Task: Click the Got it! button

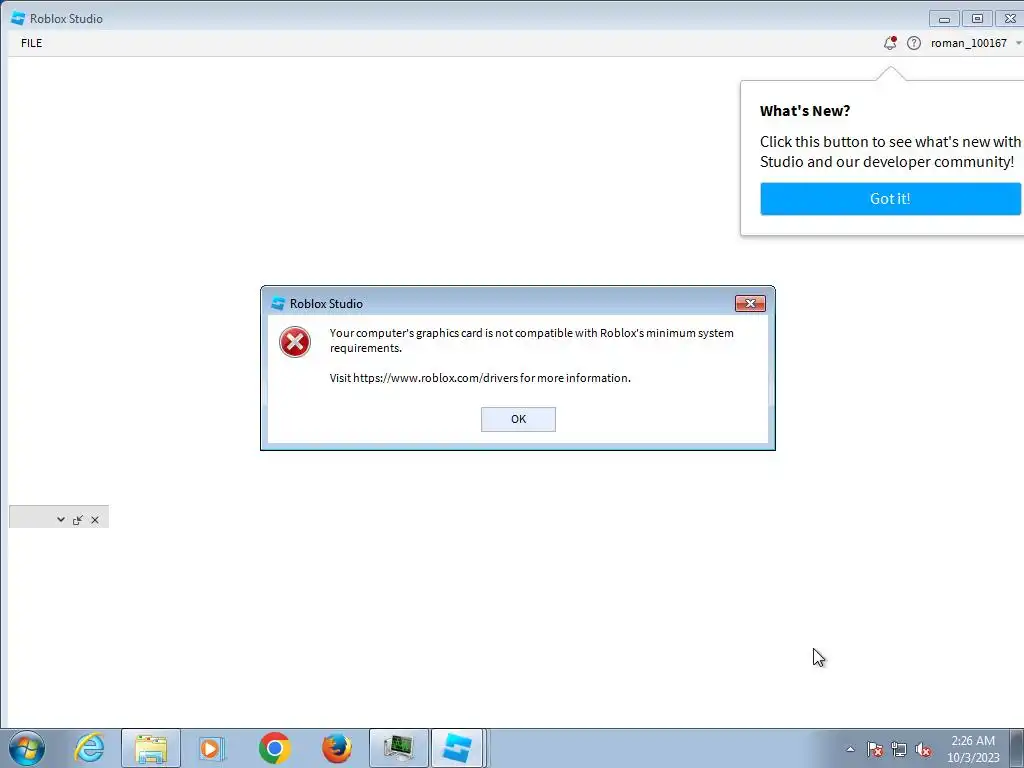Action: [890, 199]
